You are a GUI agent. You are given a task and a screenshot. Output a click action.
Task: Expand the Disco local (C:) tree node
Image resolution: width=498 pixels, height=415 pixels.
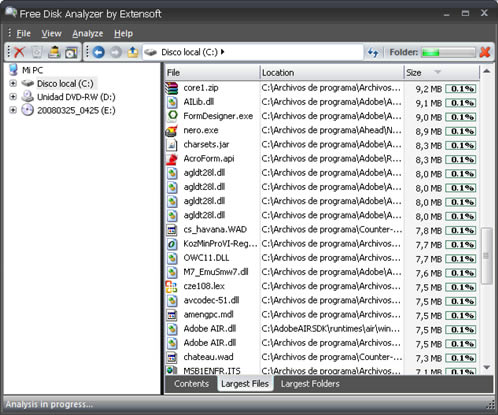pyautogui.click(x=13, y=83)
